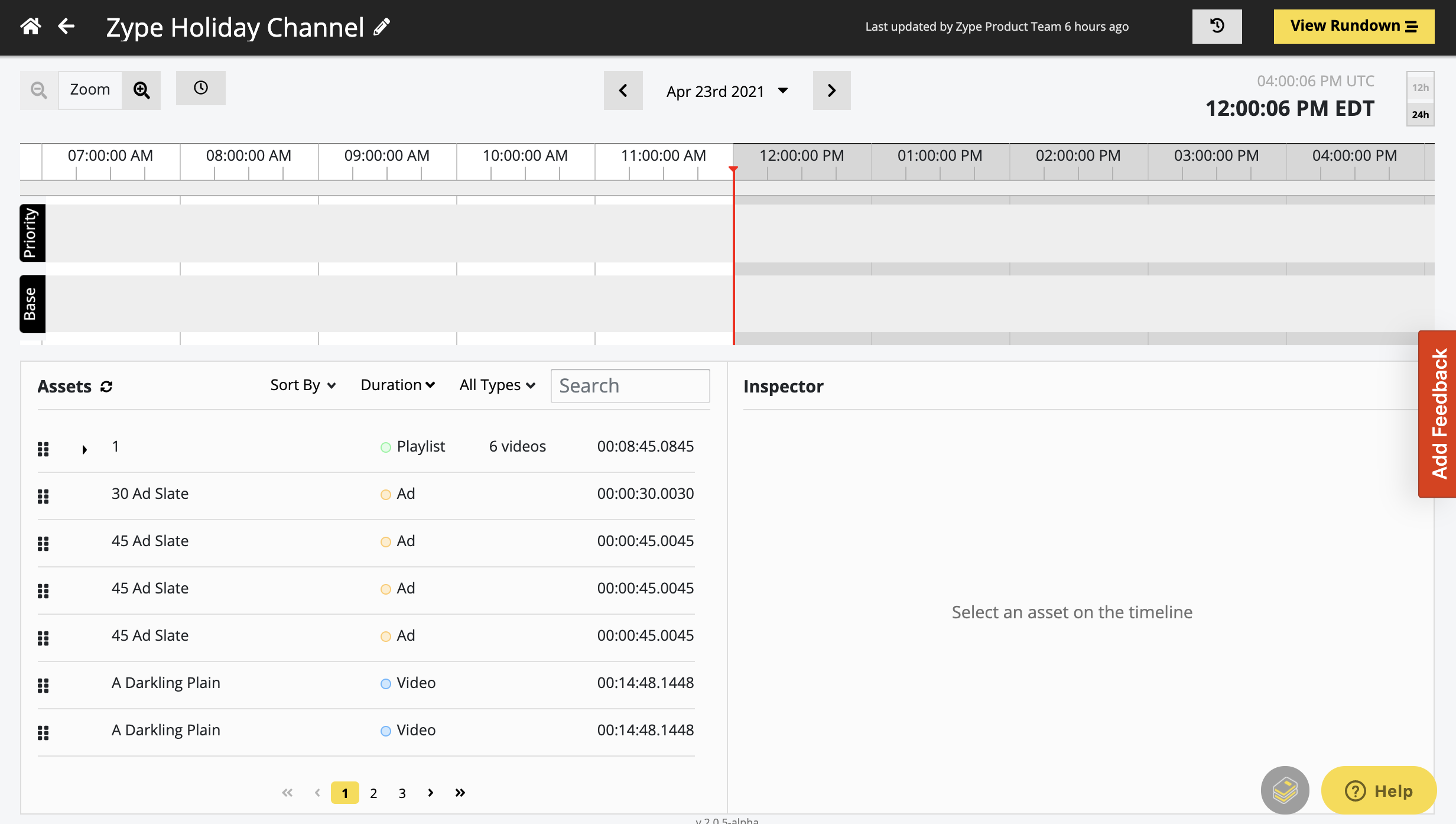
Task: Open the Add Feedback side tab
Action: [1438, 414]
